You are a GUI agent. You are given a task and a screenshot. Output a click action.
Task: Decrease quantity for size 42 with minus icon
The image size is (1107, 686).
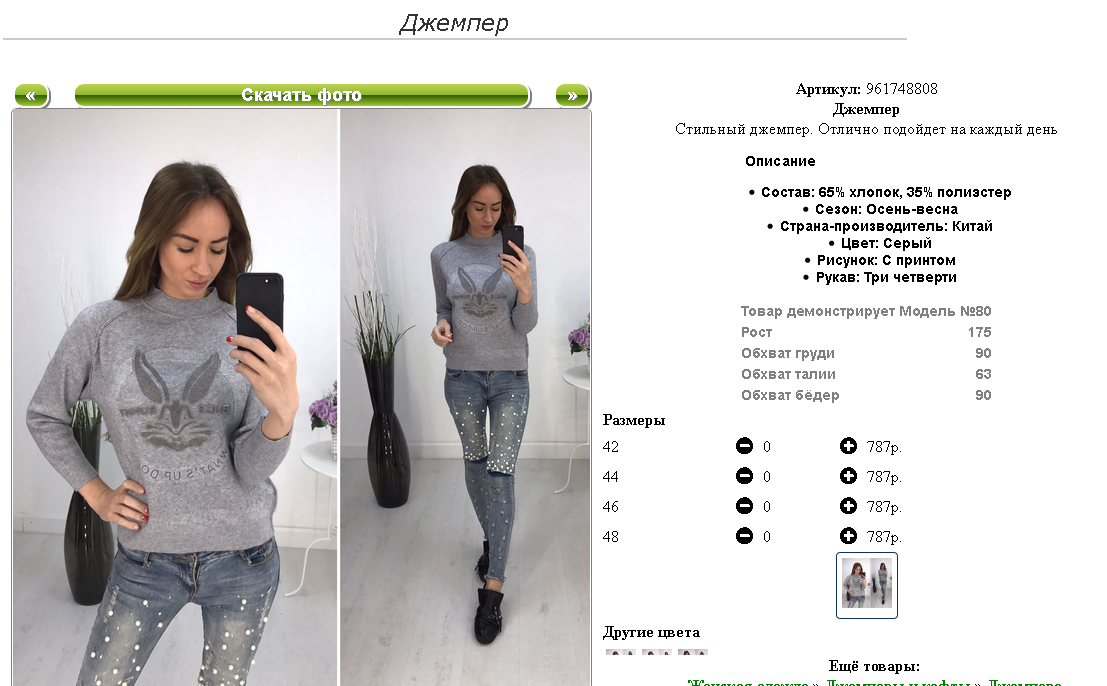click(x=744, y=446)
